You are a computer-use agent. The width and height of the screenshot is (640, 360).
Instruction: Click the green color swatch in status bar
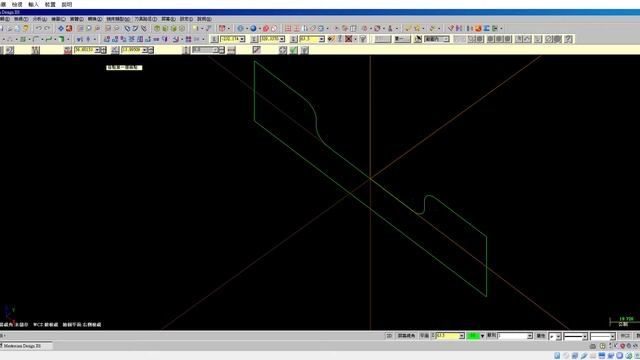(x=473, y=336)
